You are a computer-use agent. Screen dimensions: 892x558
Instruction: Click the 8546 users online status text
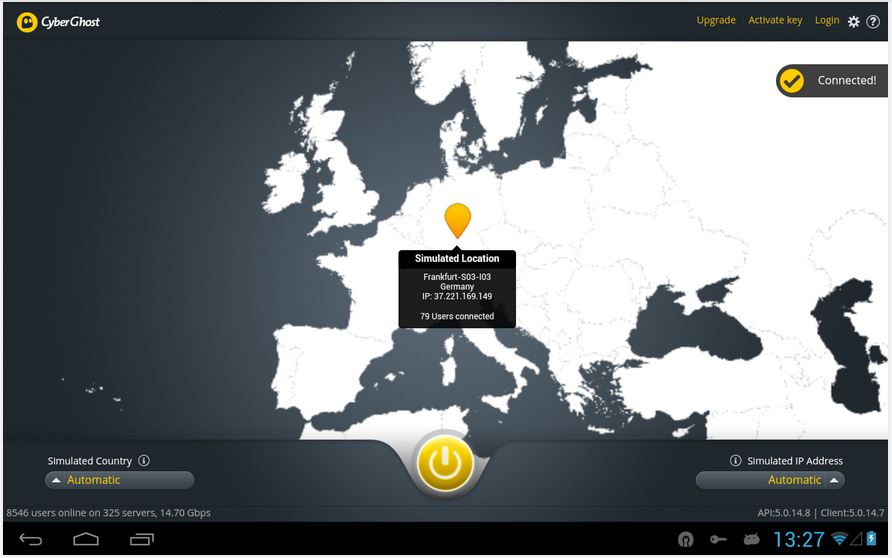pos(108,513)
